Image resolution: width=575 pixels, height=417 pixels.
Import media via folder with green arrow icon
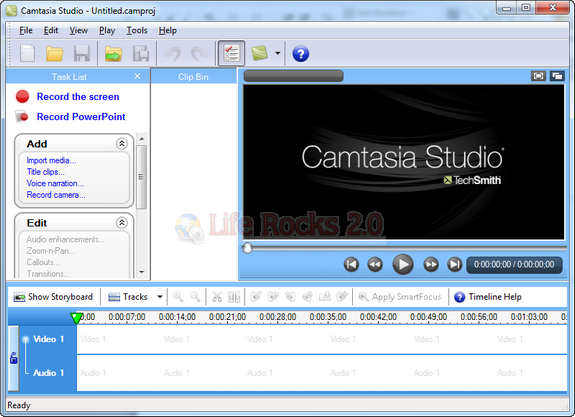(113, 54)
